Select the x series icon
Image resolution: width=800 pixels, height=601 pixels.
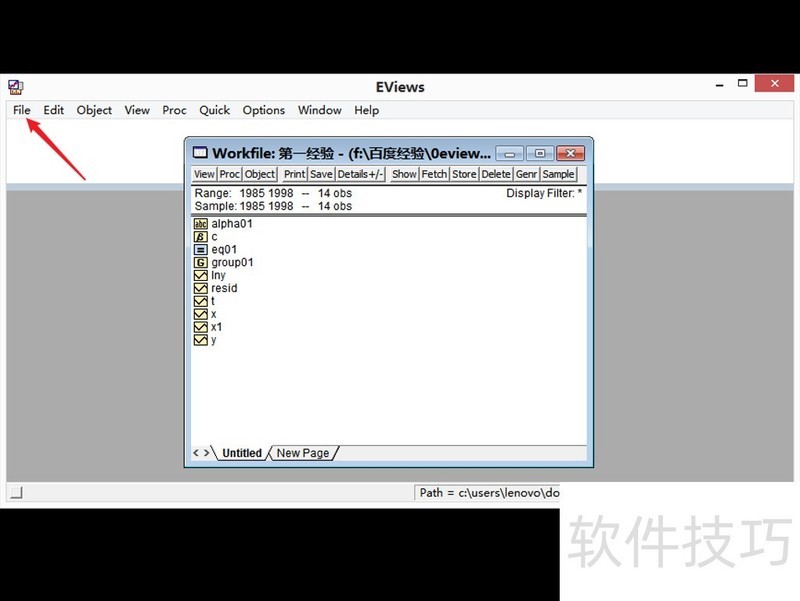click(x=201, y=314)
